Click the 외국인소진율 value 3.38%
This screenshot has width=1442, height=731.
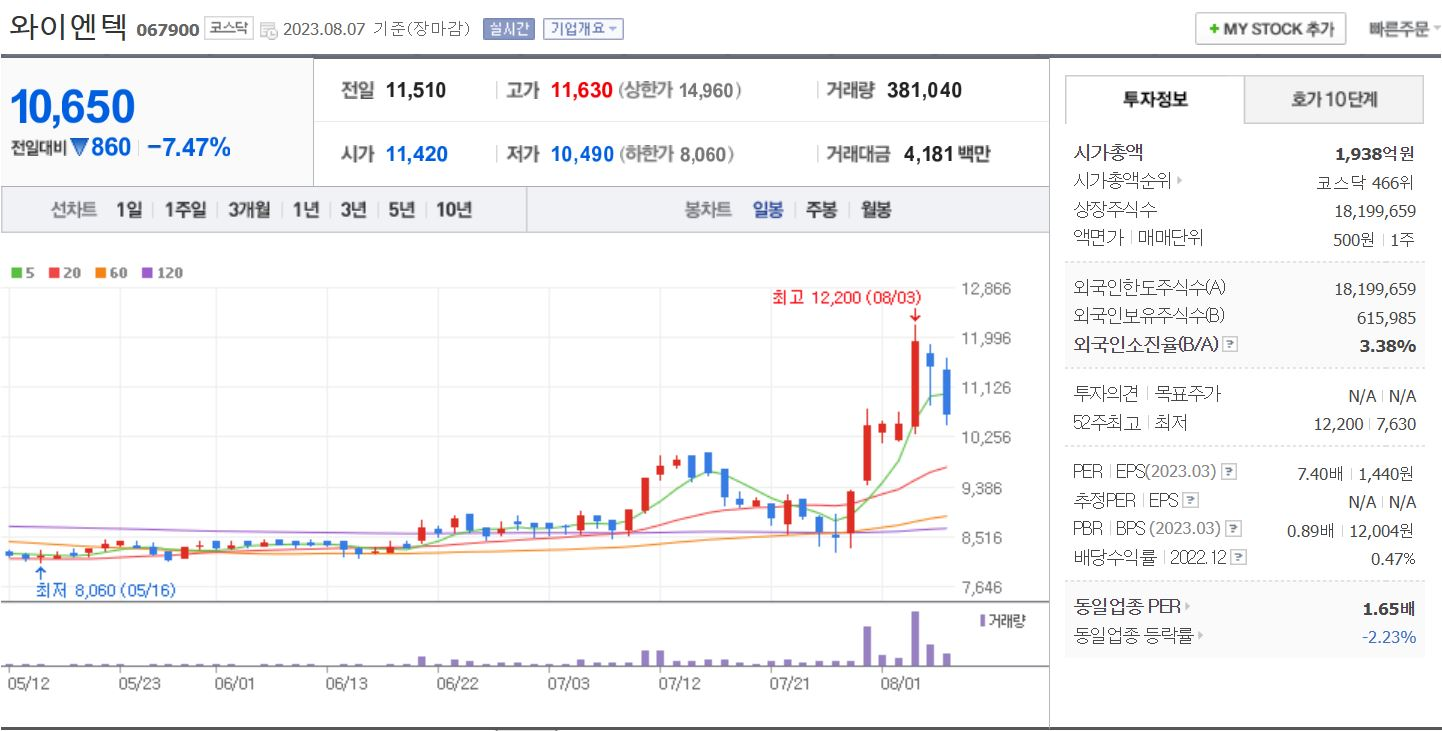point(1389,346)
